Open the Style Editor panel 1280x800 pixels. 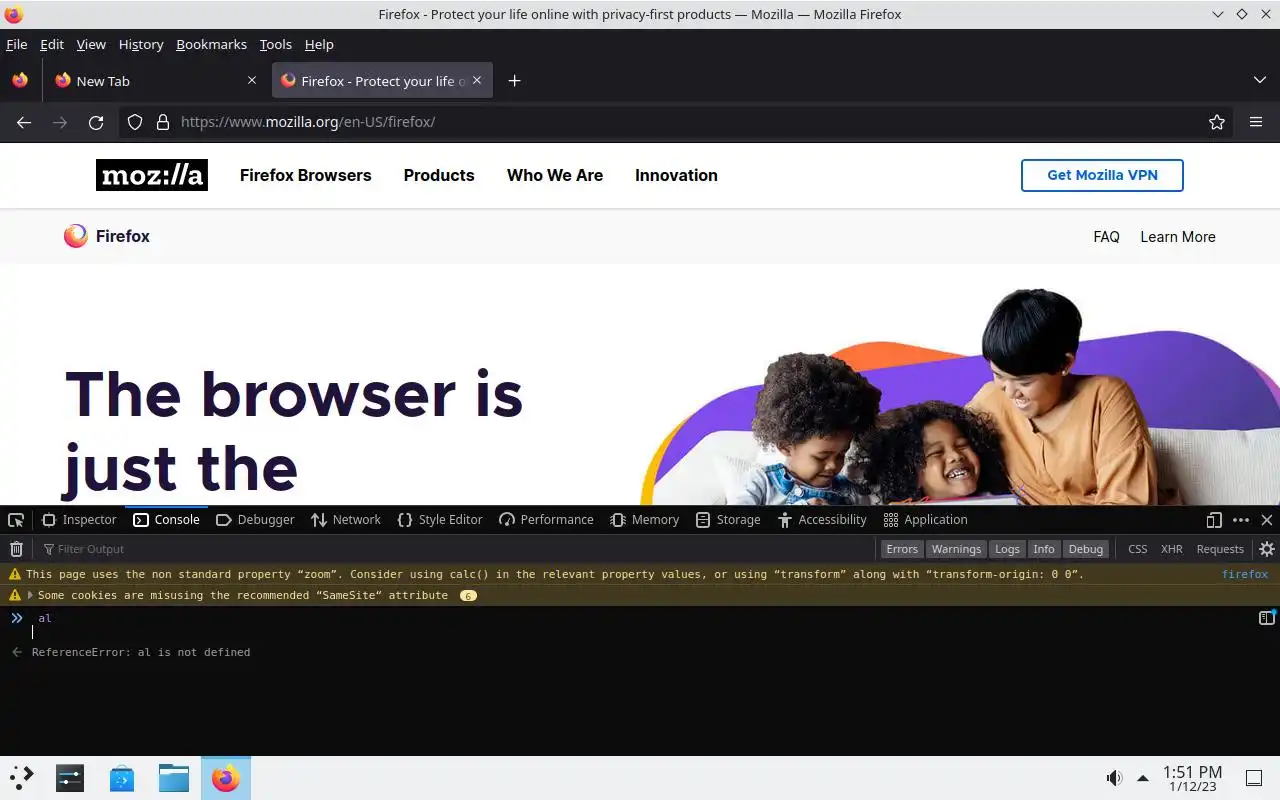point(440,520)
